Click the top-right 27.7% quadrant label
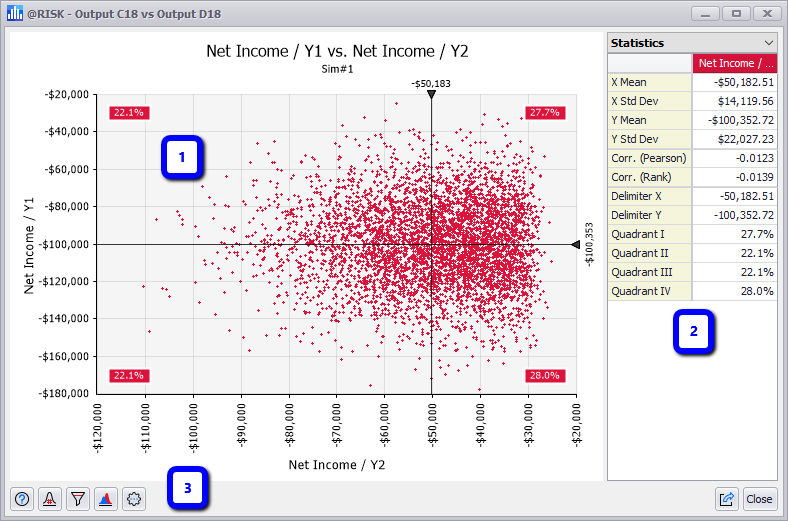The width and height of the screenshot is (788, 521). (545, 113)
